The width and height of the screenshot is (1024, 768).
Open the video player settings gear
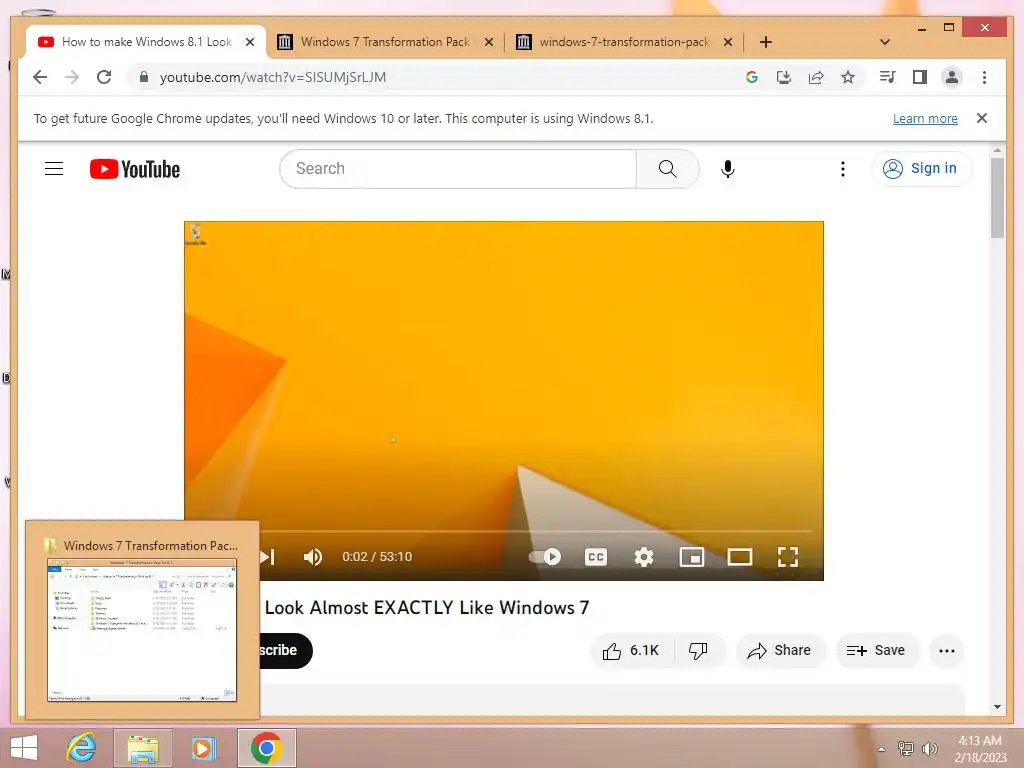point(644,556)
